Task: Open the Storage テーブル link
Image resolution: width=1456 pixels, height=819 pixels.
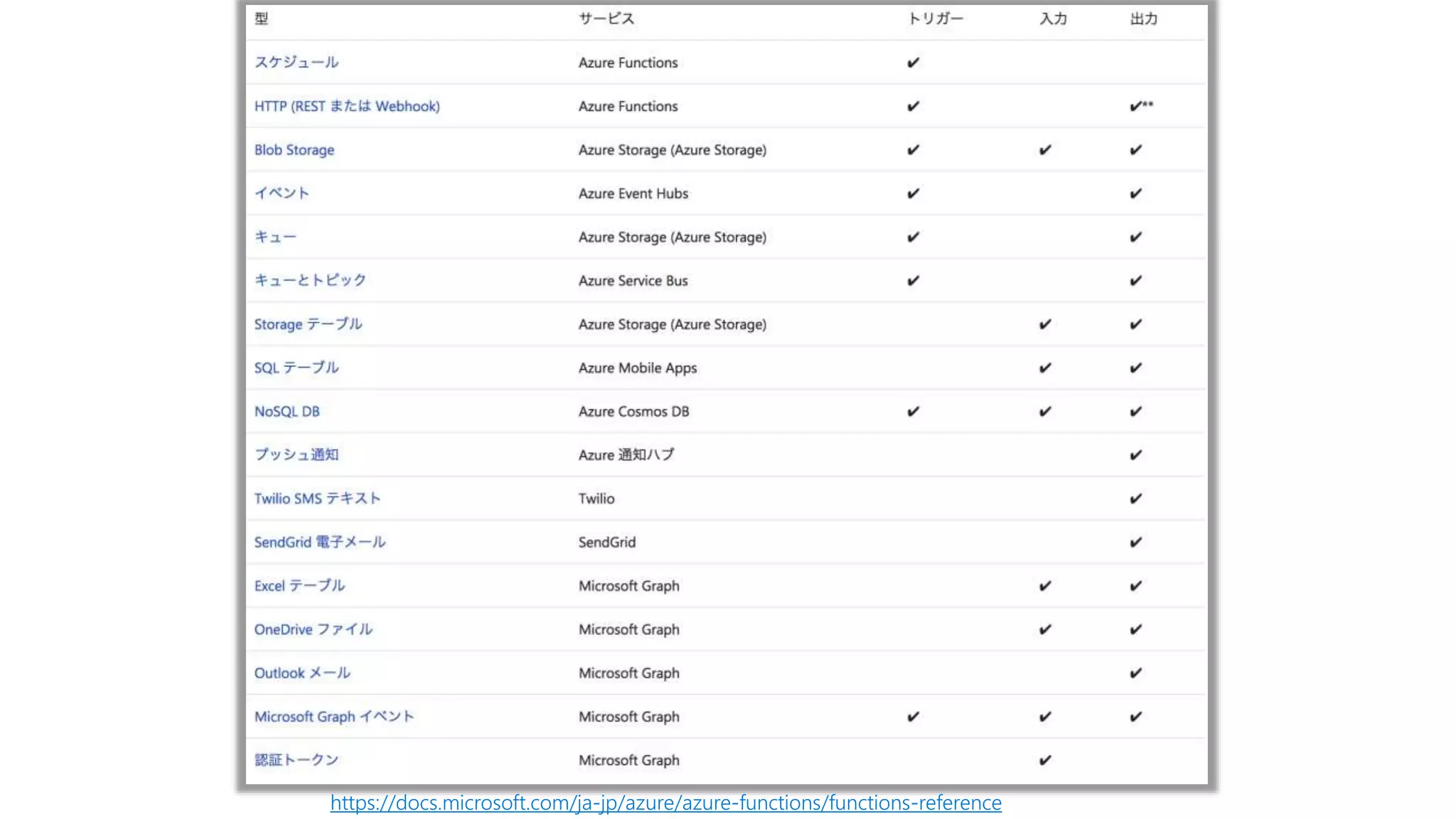Action: coord(309,324)
